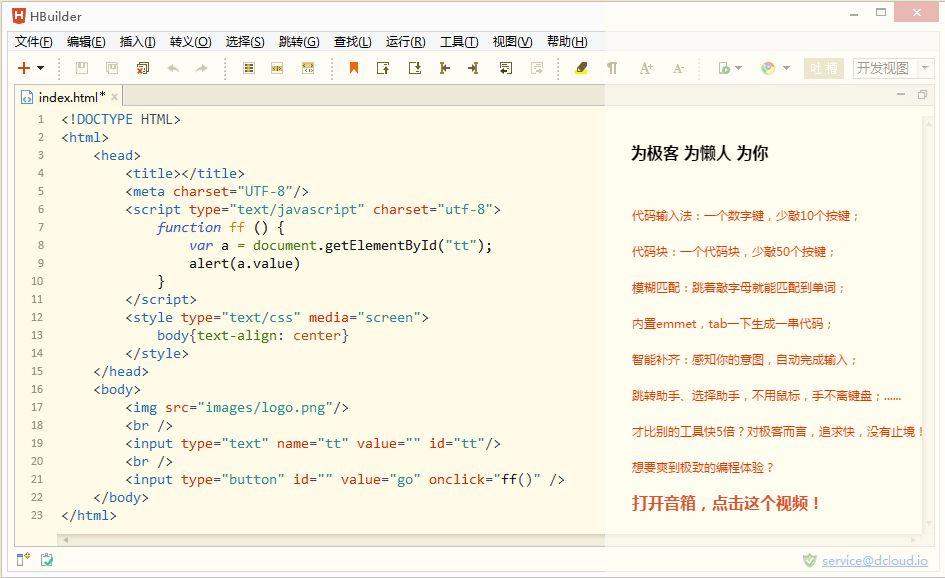The width and height of the screenshot is (945, 578).
Task: Click the toggle comment code icon
Action: pos(308,68)
